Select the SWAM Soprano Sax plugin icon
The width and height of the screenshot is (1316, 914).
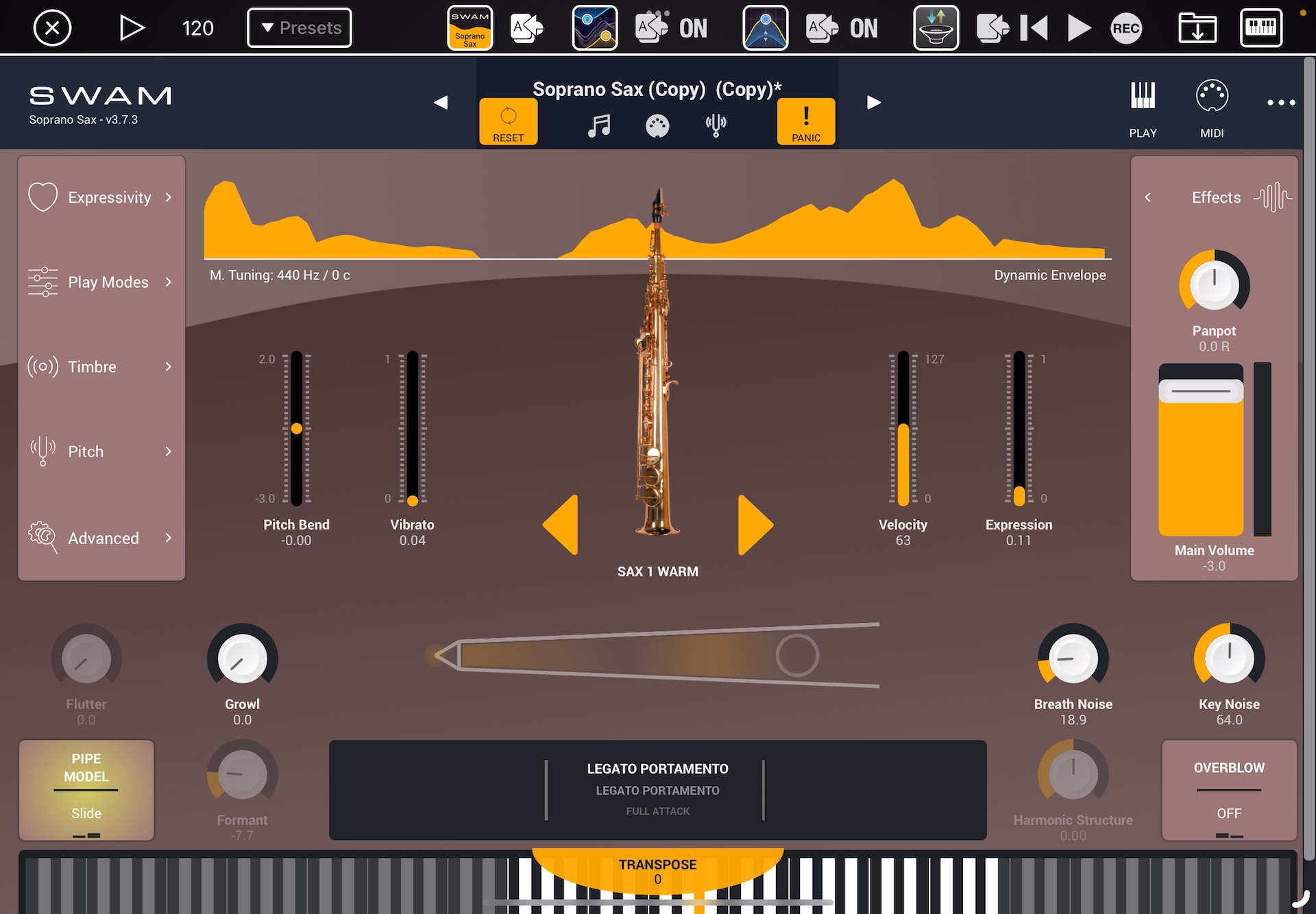point(470,28)
